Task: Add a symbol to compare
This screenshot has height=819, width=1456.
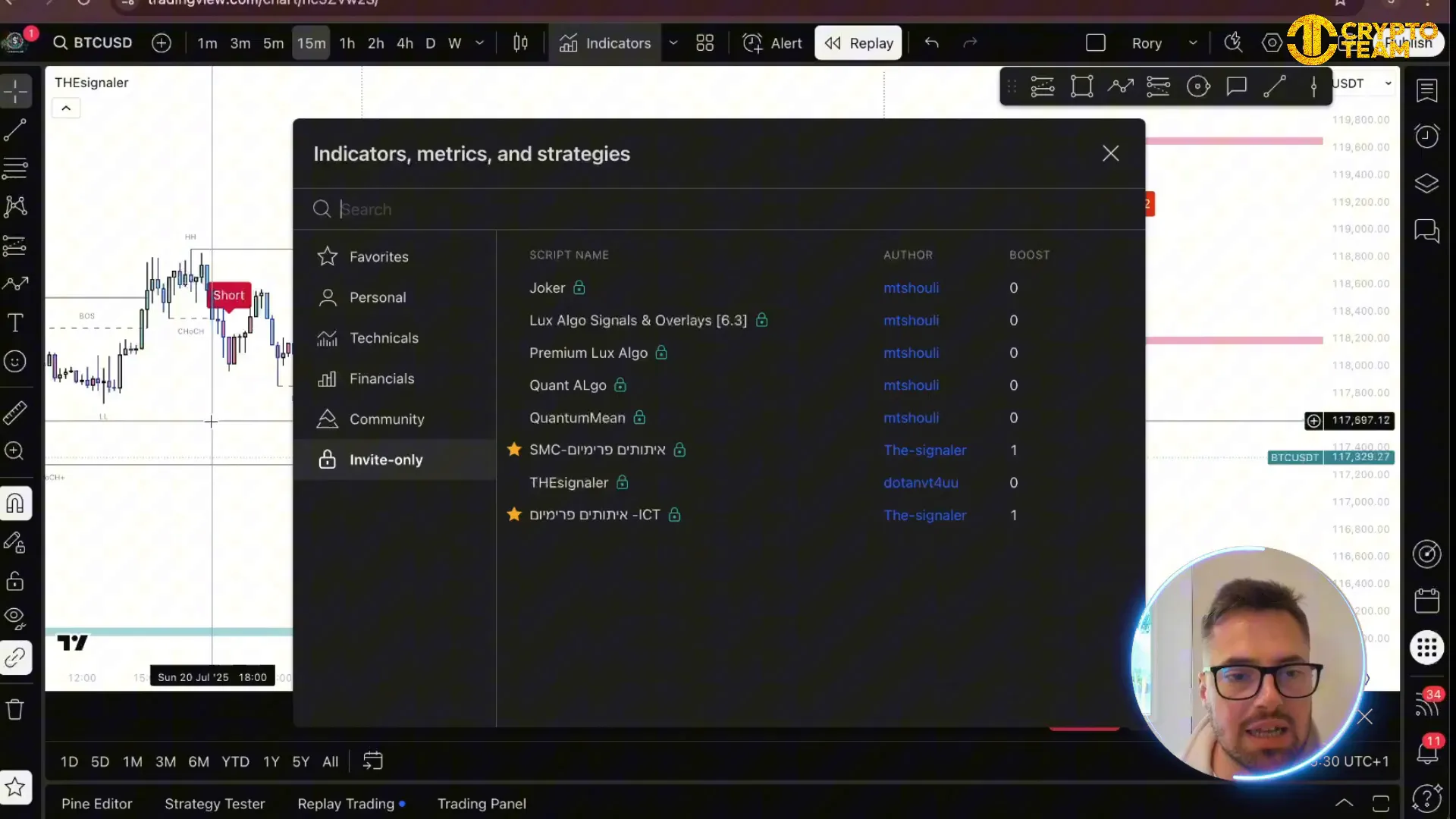Action: click(162, 42)
